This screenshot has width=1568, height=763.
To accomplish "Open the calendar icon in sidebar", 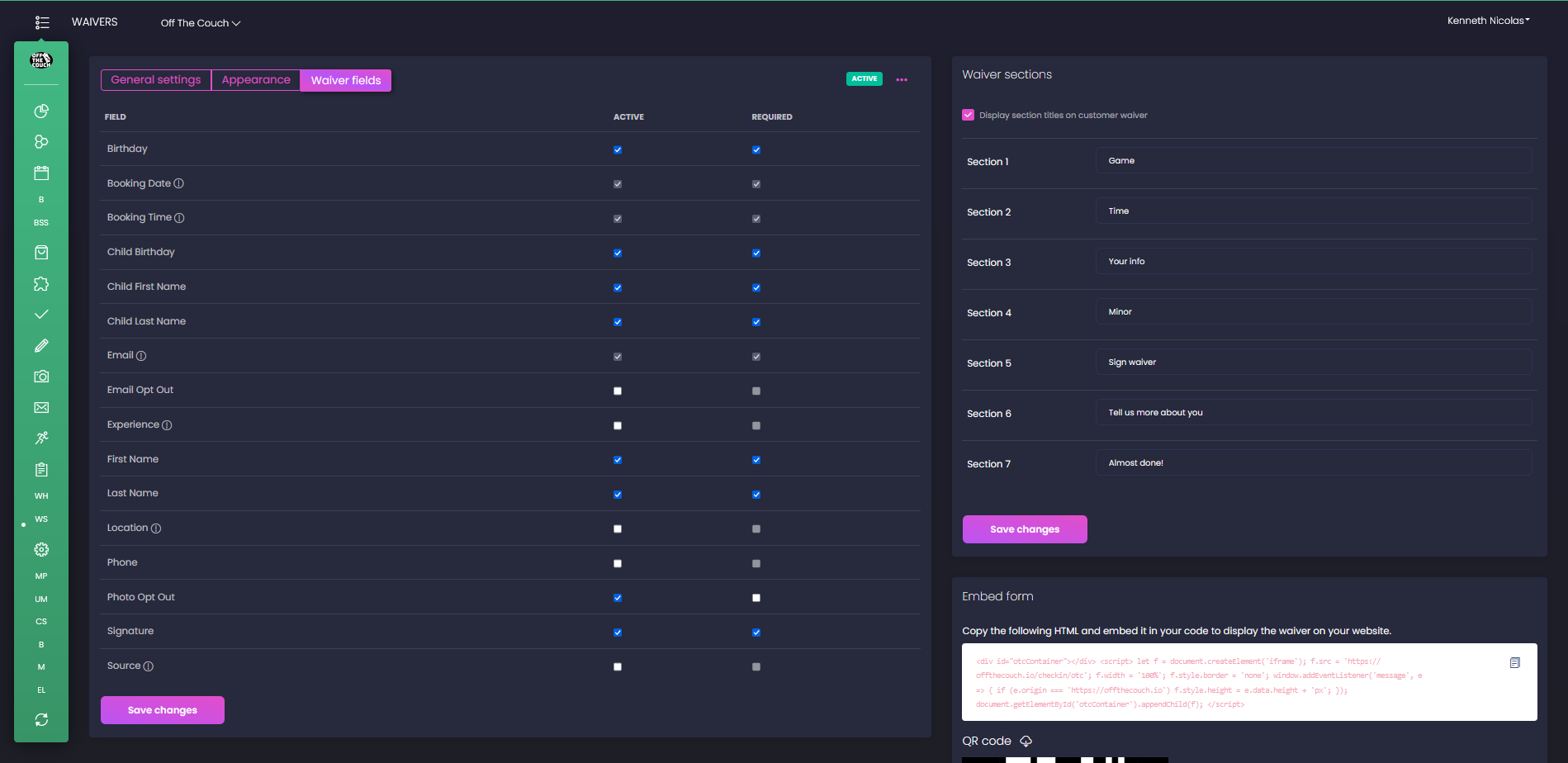I will [41, 173].
